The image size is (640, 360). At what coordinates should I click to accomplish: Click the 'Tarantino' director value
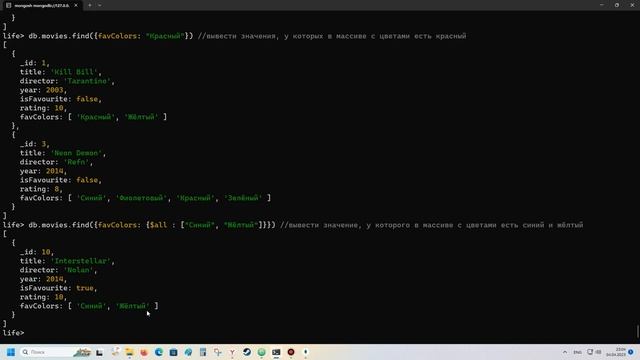point(87,81)
